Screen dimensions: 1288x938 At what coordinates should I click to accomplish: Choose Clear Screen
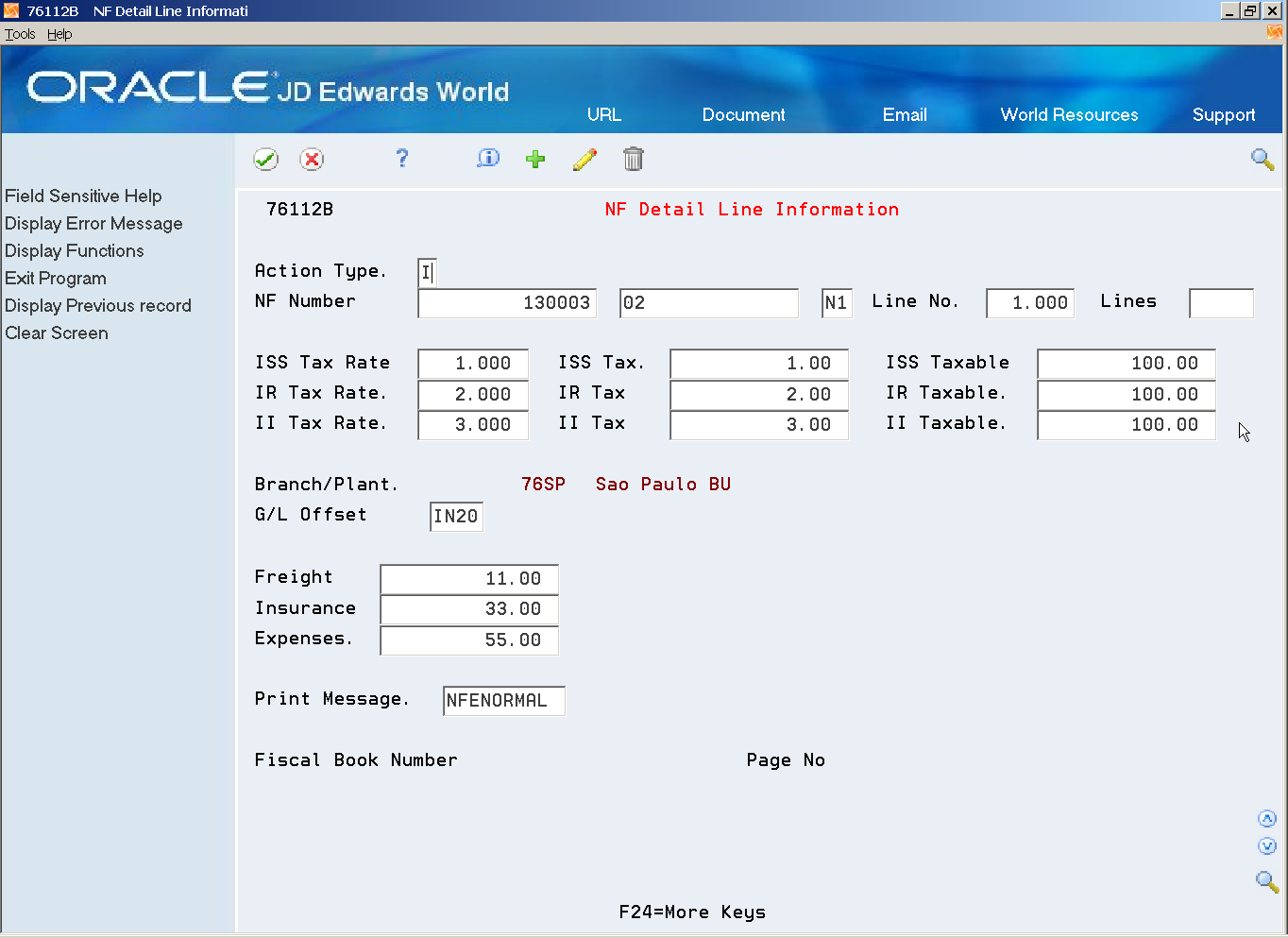[57, 333]
